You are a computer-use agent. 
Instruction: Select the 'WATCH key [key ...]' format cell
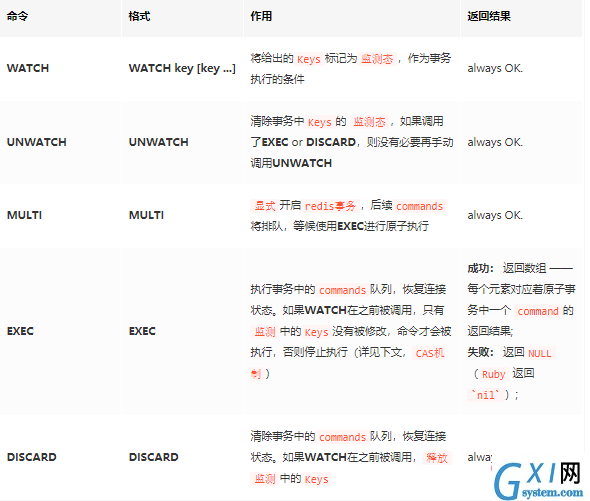click(x=182, y=68)
